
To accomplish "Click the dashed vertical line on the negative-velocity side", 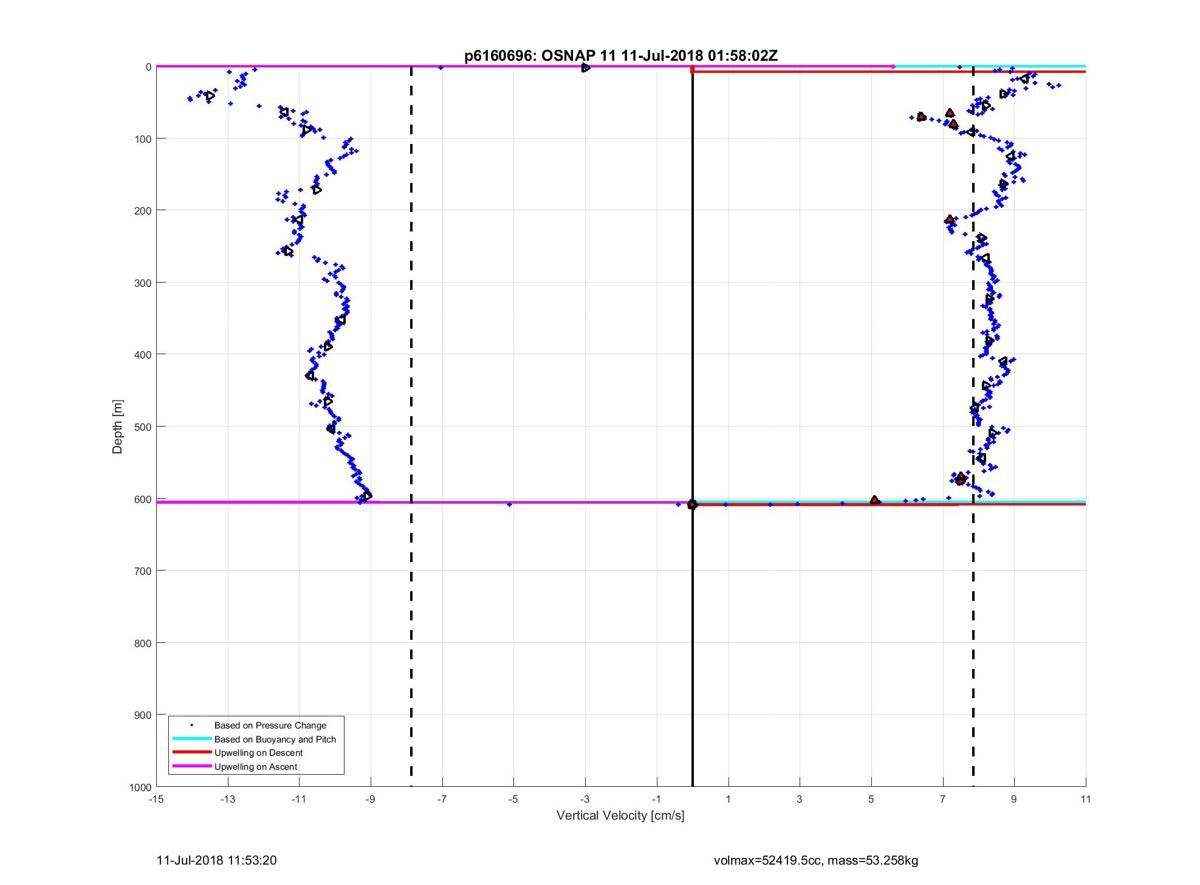I will [x=412, y=427].
